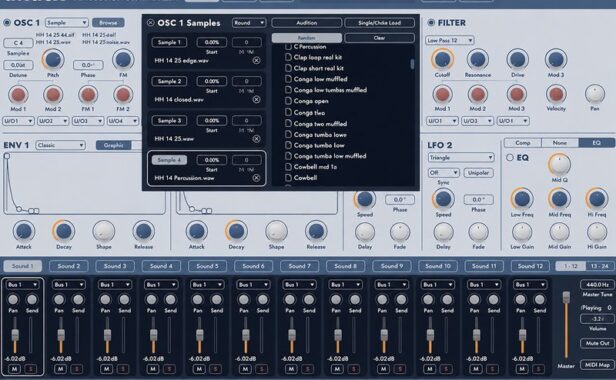616x380 pixels.
Task: Click the OSC 1 FM 2 red knob
Action: 123,95
